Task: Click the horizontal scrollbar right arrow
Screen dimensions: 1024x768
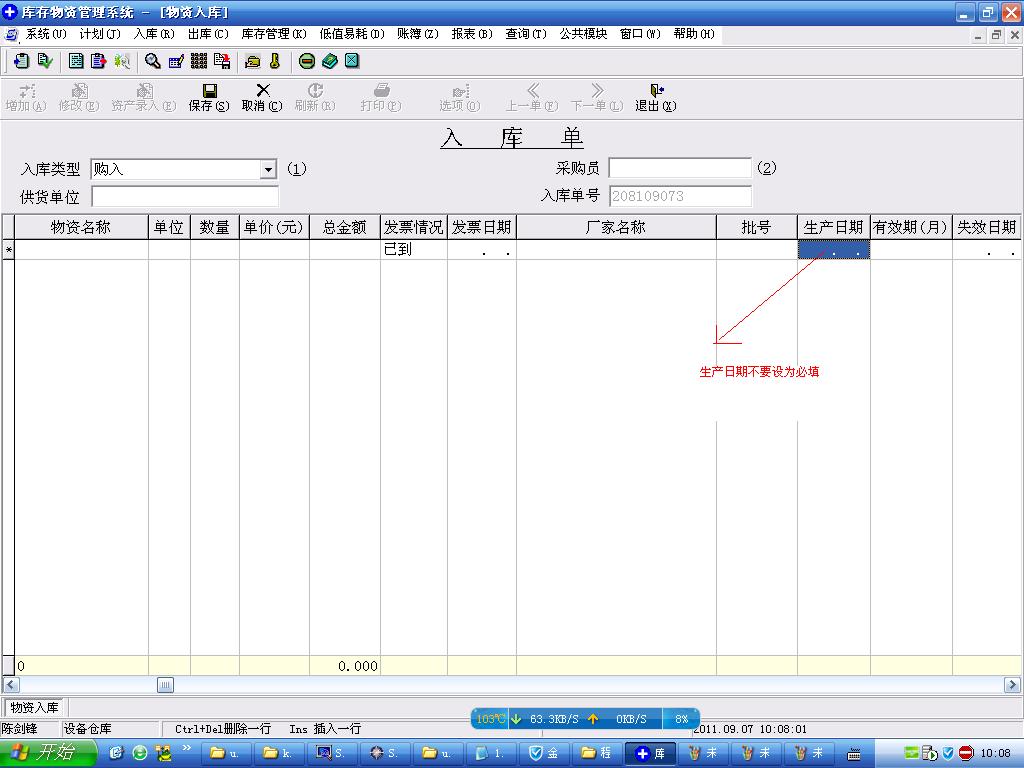Action: coord(1012,685)
